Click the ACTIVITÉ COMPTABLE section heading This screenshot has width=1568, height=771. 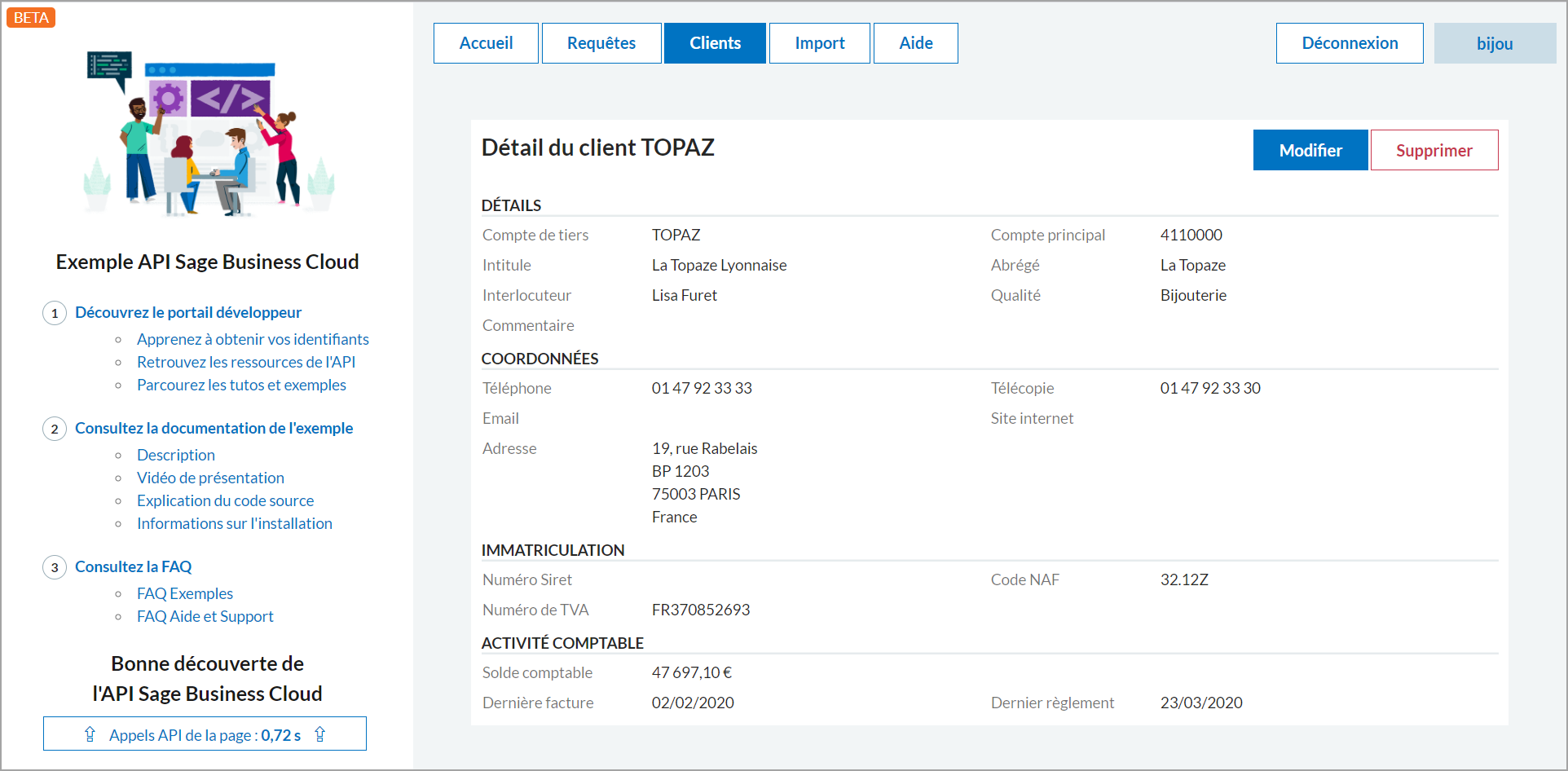point(562,643)
